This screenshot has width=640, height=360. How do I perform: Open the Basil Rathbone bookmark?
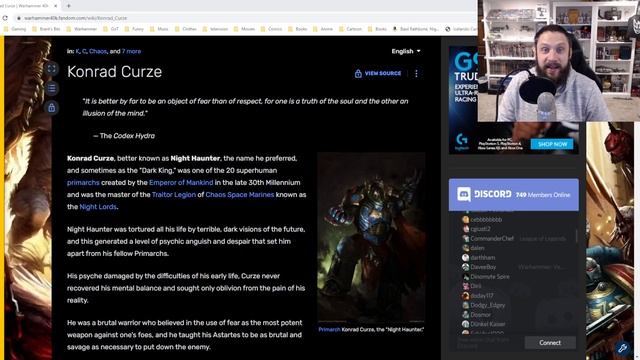pyautogui.click(x=416, y=29)
